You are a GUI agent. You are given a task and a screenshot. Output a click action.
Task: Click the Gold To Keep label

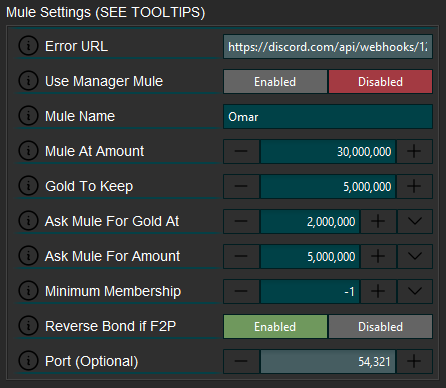coord(89,186)
